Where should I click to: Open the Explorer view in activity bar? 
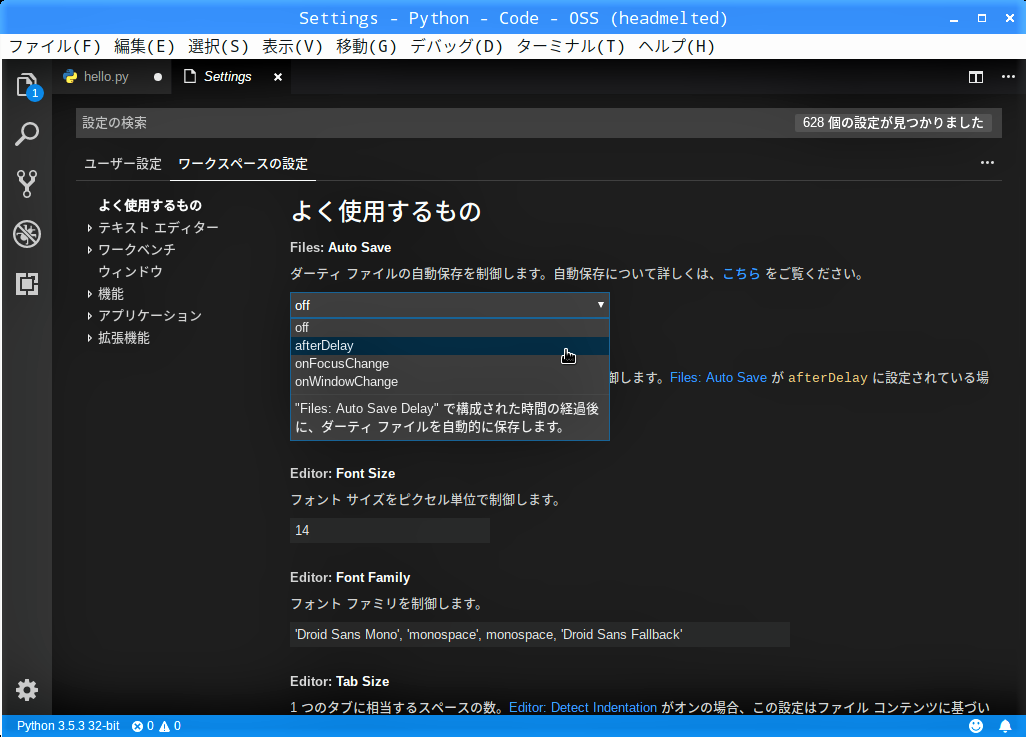click(27, 85)
